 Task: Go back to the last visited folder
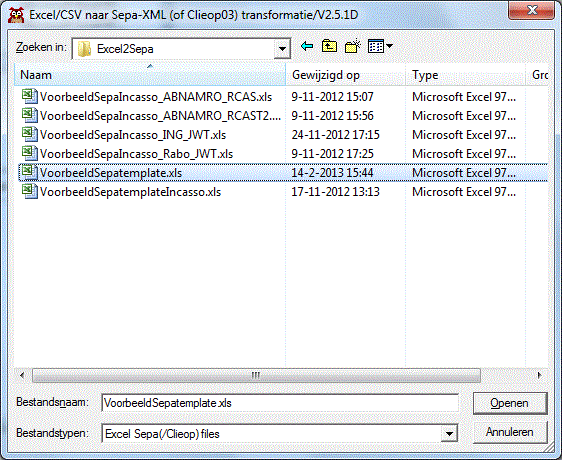[x=307, y=46]
